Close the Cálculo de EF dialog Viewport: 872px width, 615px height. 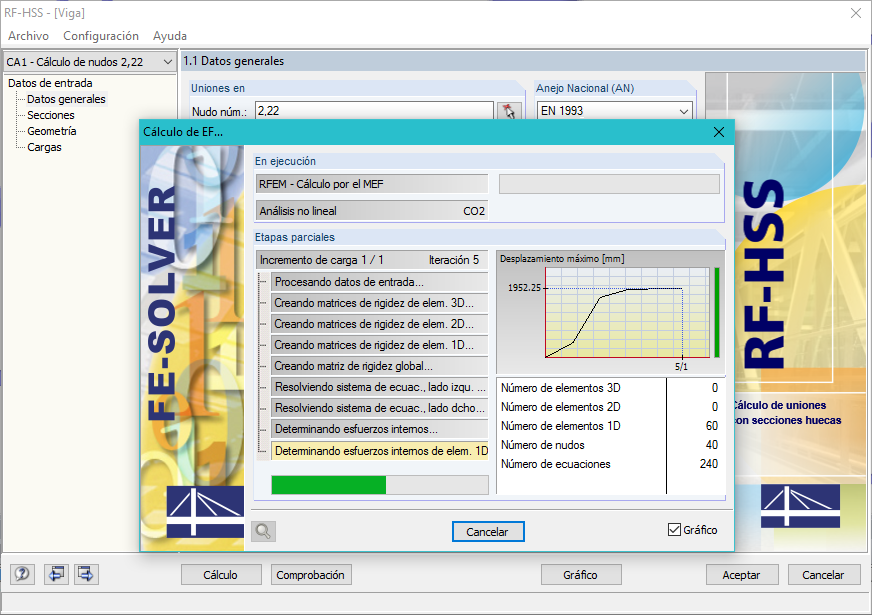[x=719, y=132]
